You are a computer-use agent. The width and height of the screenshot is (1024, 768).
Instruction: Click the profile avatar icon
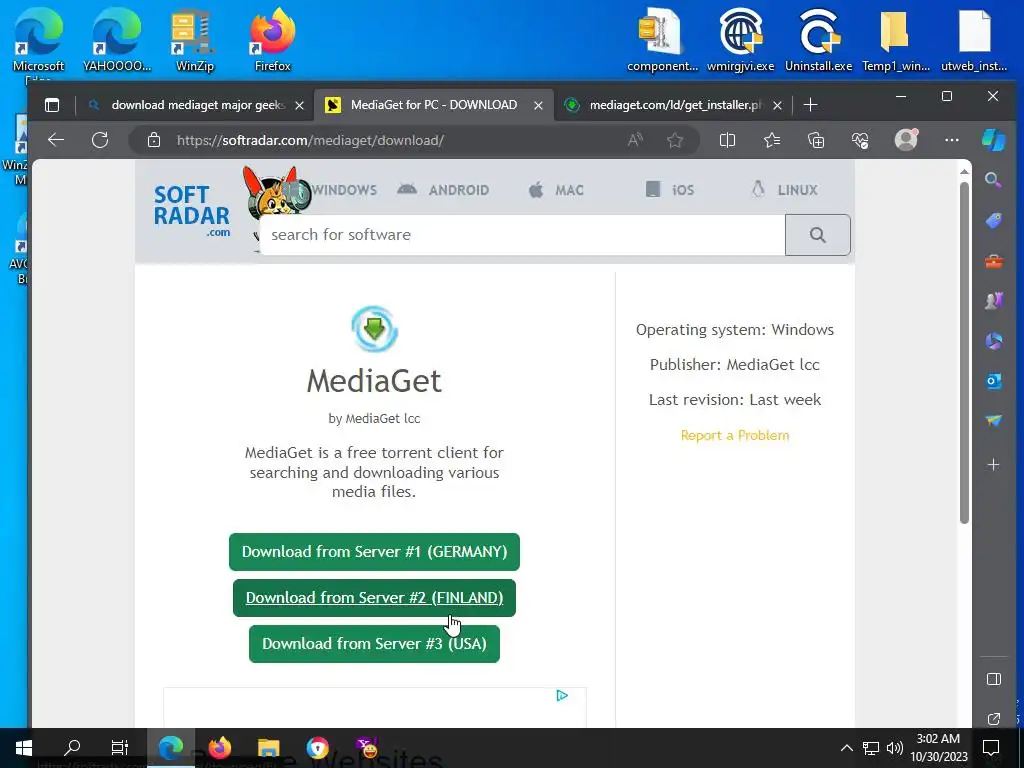coord(906,139)
